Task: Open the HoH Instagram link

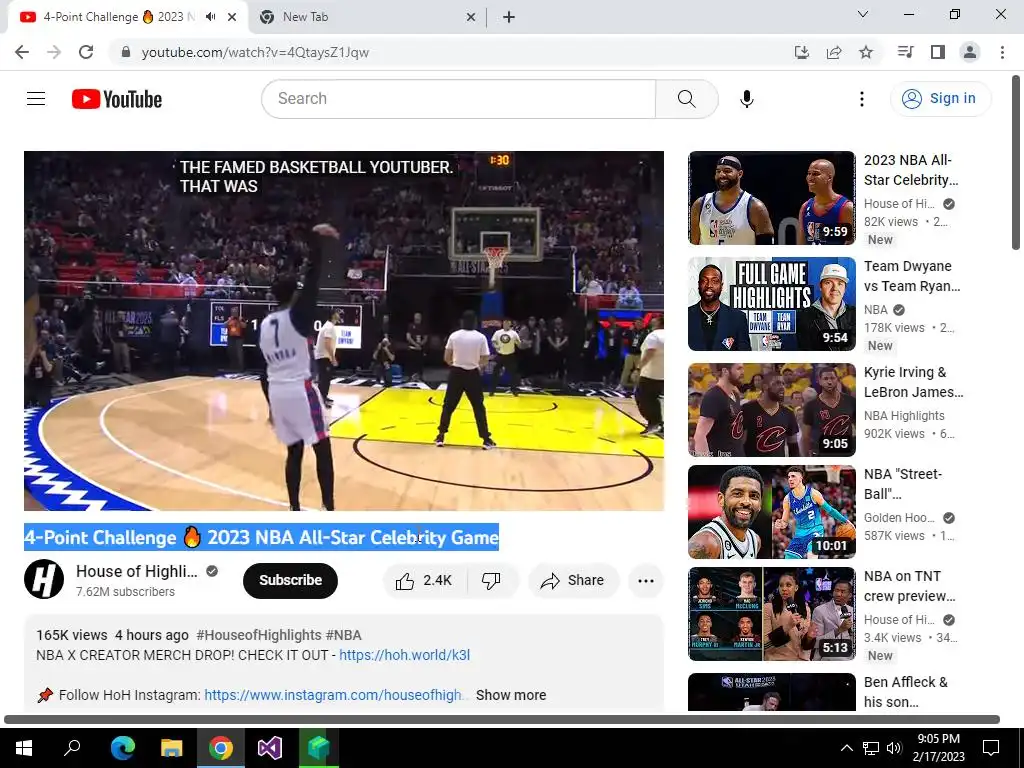Action: click(x=334, y=695)
